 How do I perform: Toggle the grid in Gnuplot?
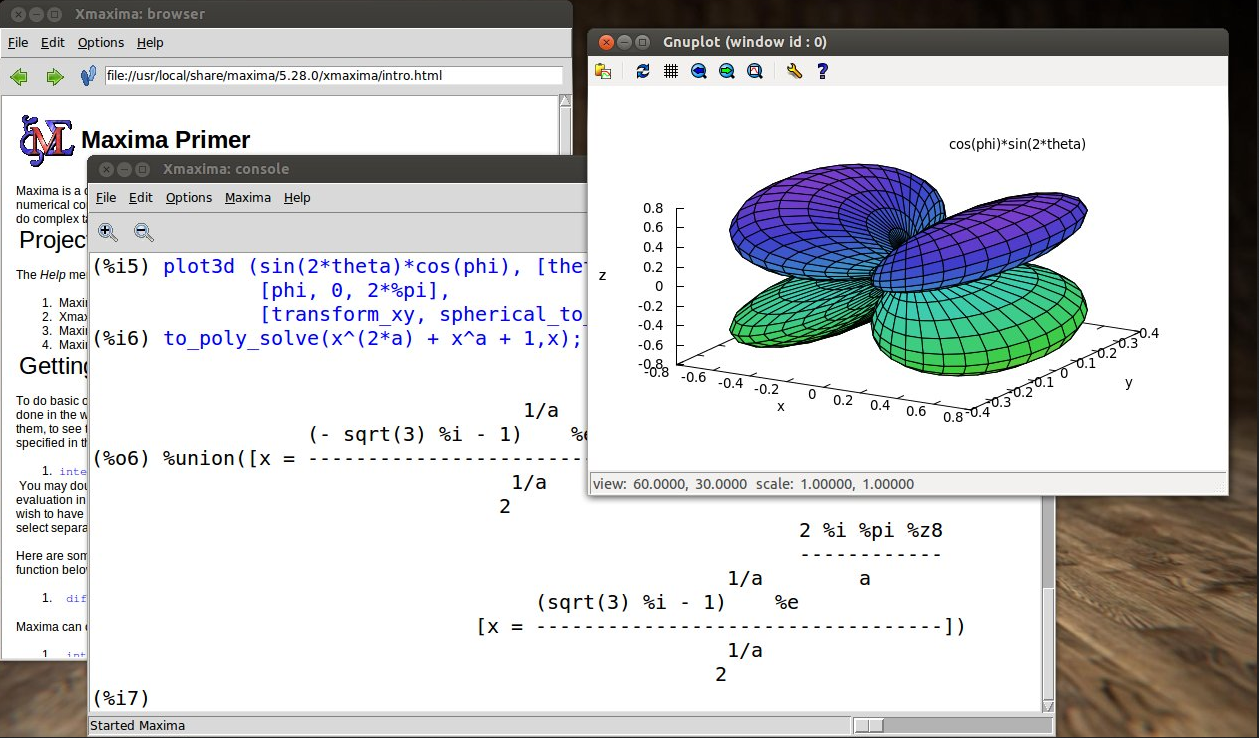671,71
